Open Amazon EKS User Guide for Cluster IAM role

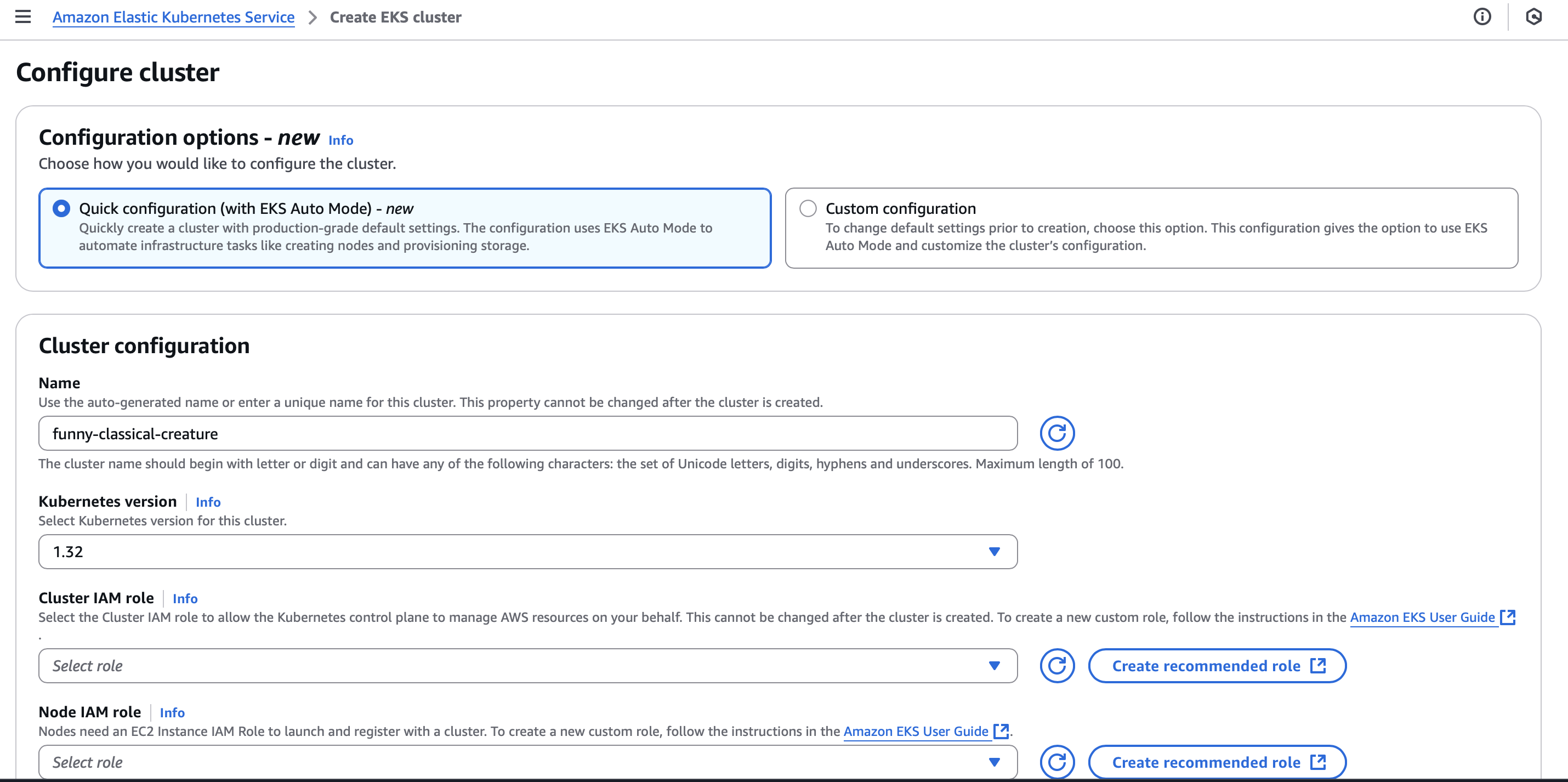[x=1423, y=617]
